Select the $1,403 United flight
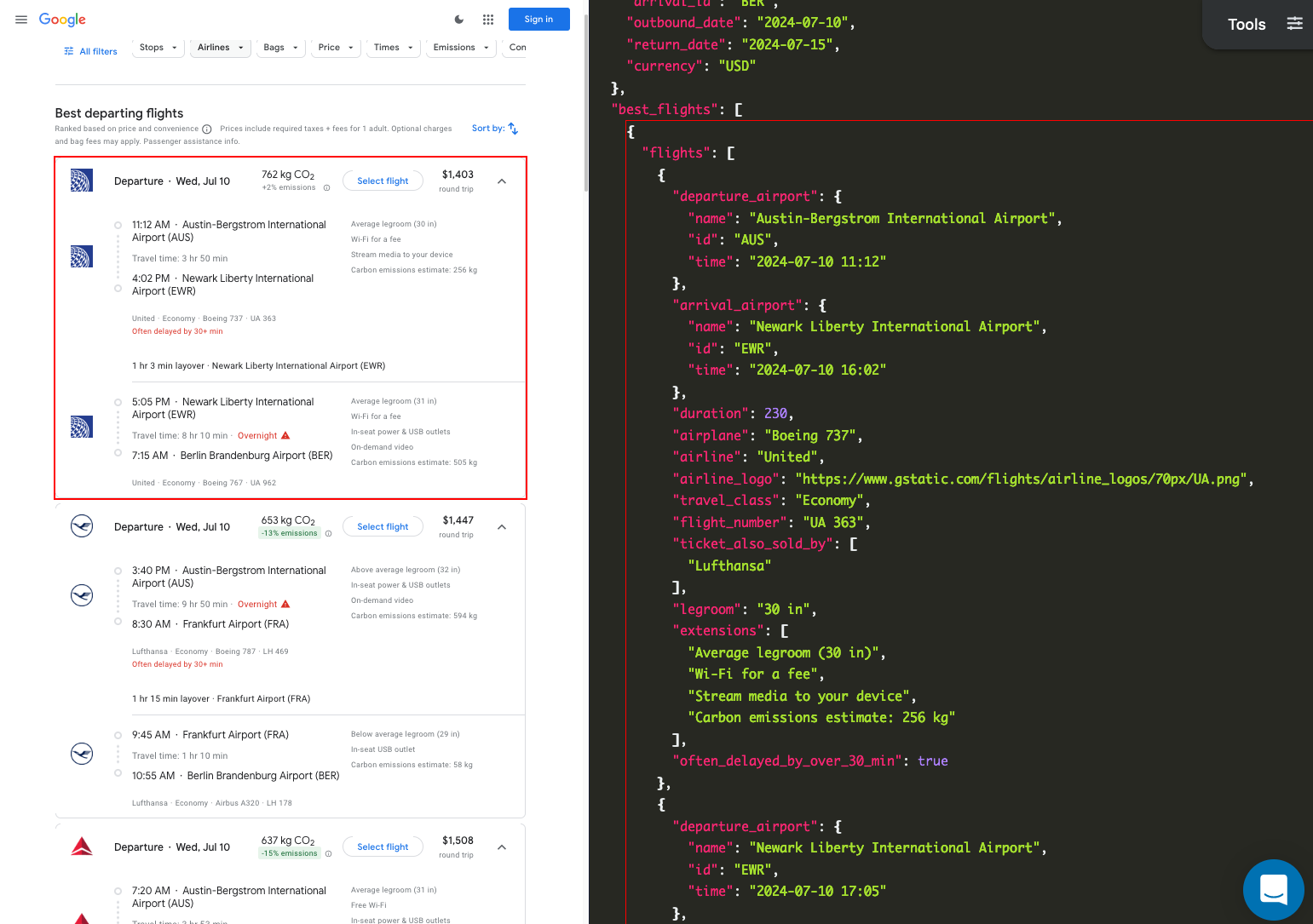 [383, 181]
